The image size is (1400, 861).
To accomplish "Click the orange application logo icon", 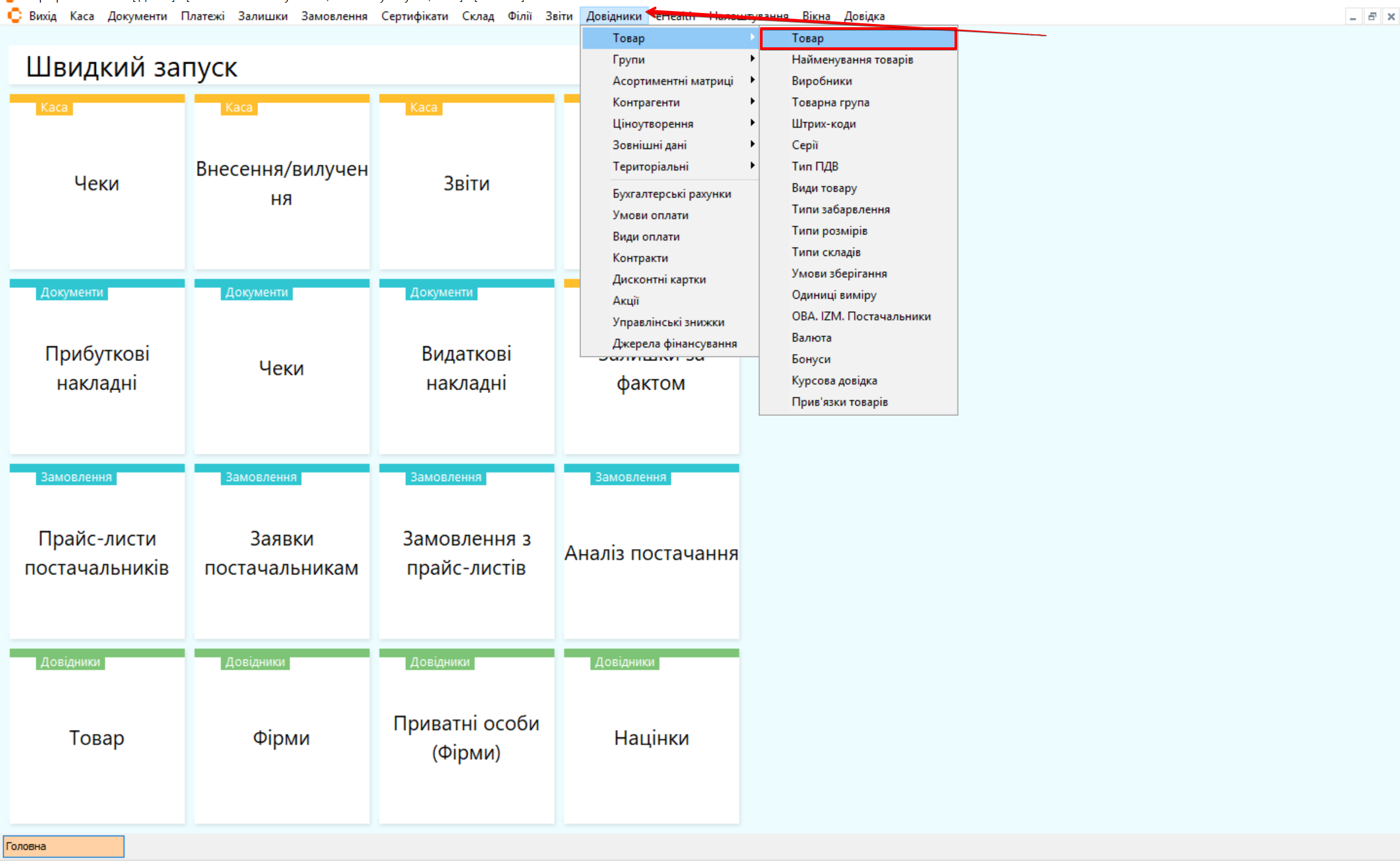I will 14,16.
